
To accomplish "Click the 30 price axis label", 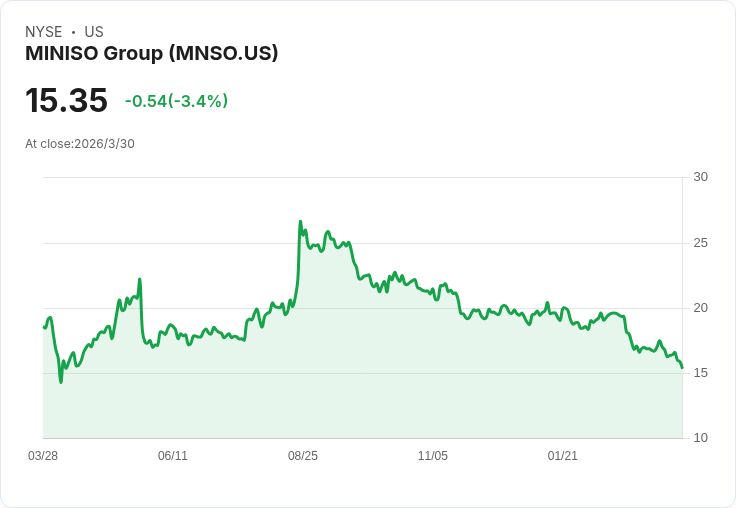I will [x=701, y=177].
